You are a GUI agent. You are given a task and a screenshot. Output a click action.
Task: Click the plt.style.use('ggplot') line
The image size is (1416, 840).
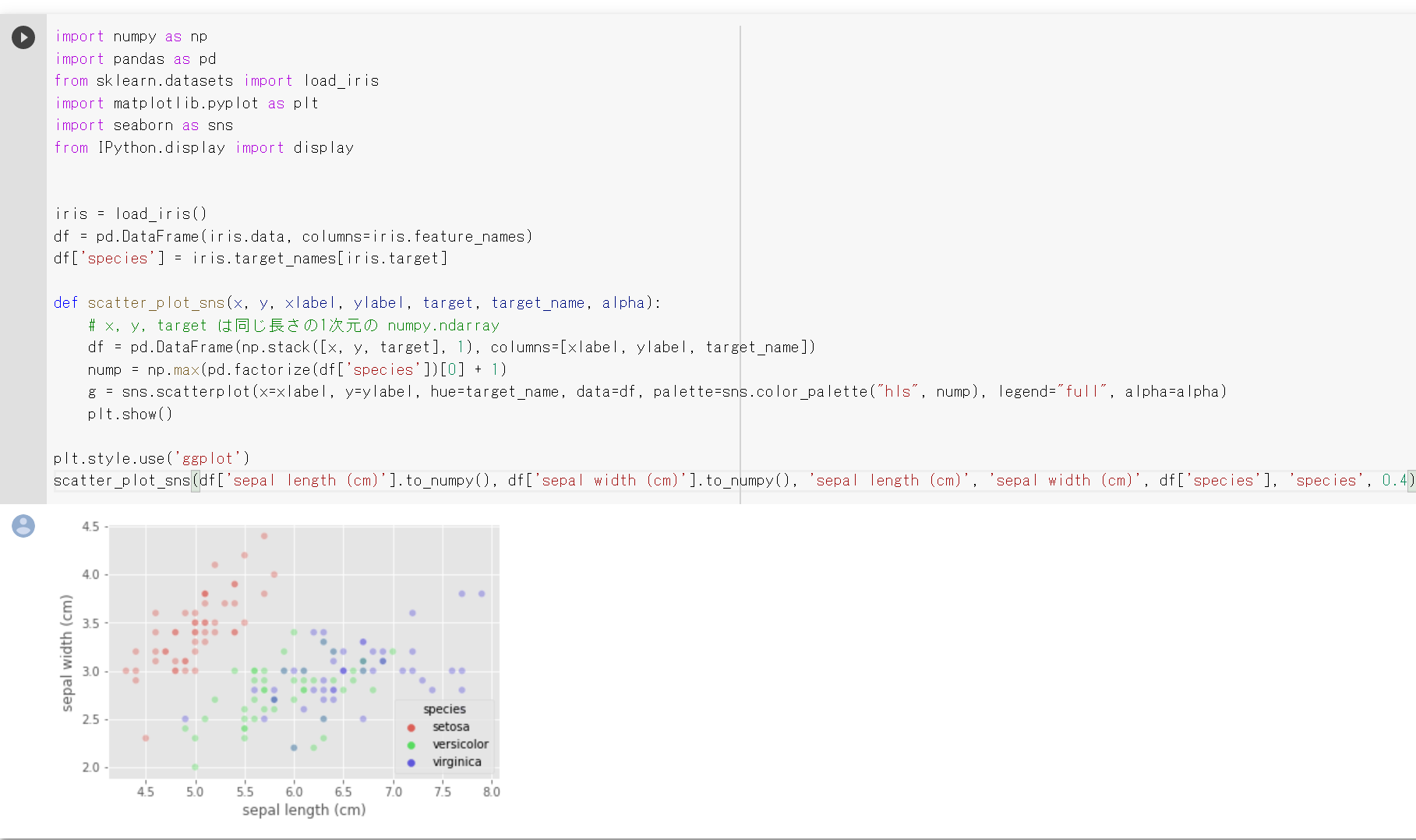tap(151, 459)
